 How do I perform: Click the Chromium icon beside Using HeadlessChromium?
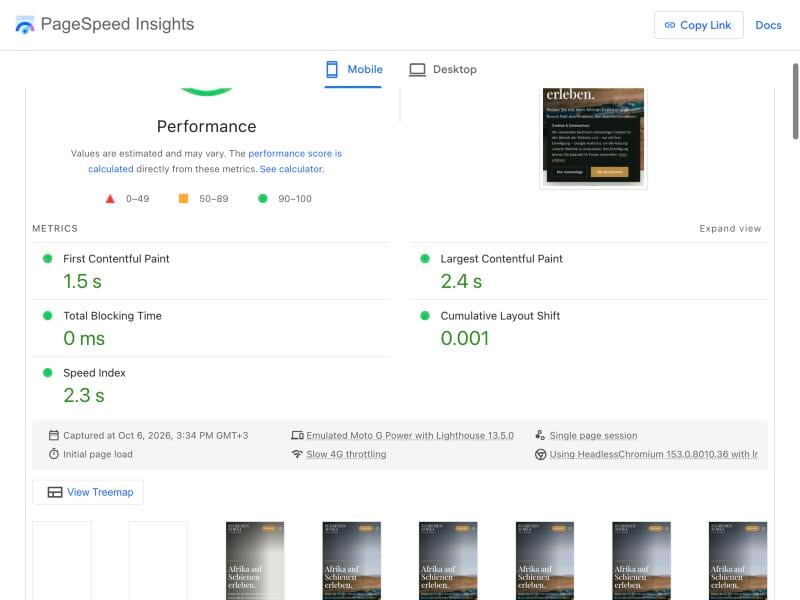[x=540, y=454]
